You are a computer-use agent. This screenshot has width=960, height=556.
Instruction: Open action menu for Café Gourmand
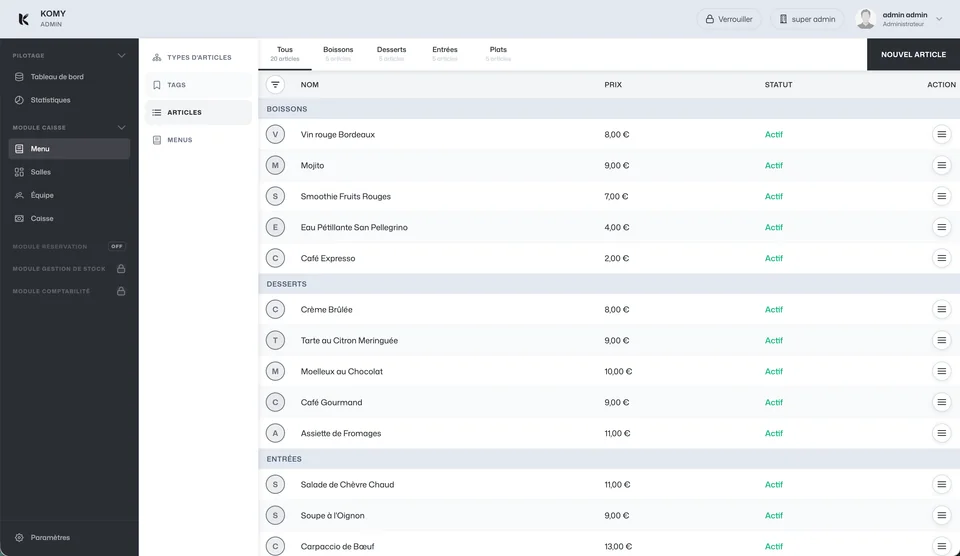pos(942,402)
